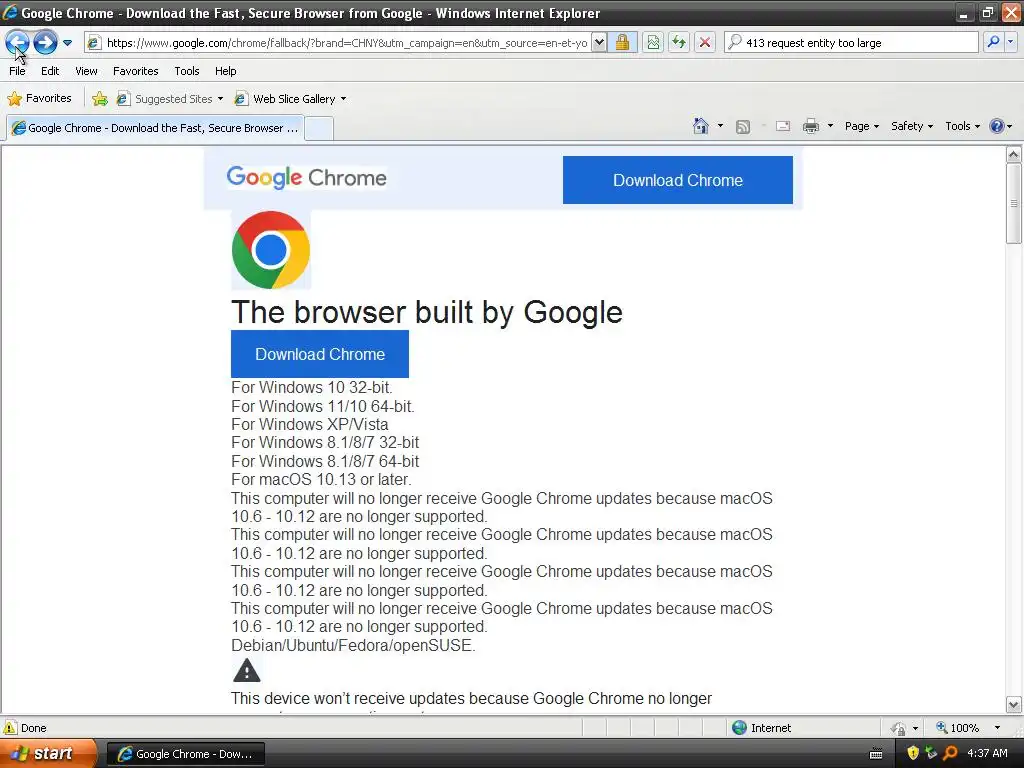
Task: Open the Favorites menu in menu bar
Action: (136, 71)
